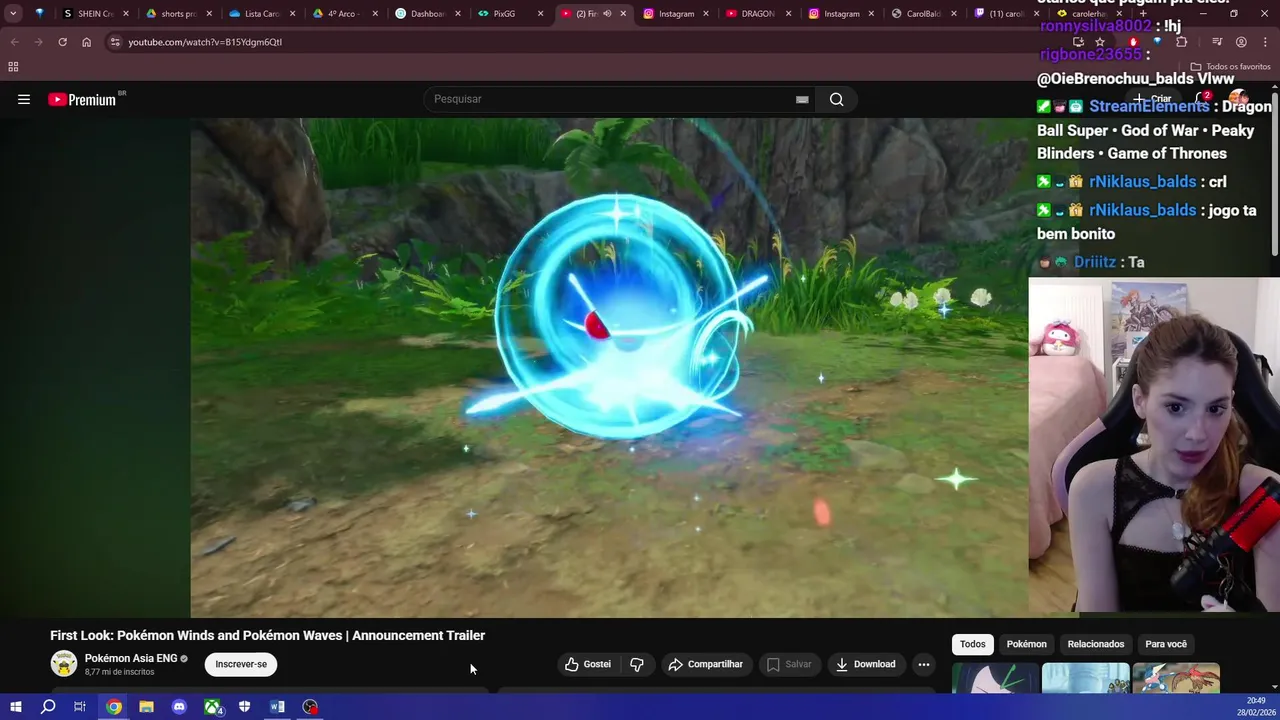
Task: Open the YouTube guide hamburger menu
Action: pos(24,99)
